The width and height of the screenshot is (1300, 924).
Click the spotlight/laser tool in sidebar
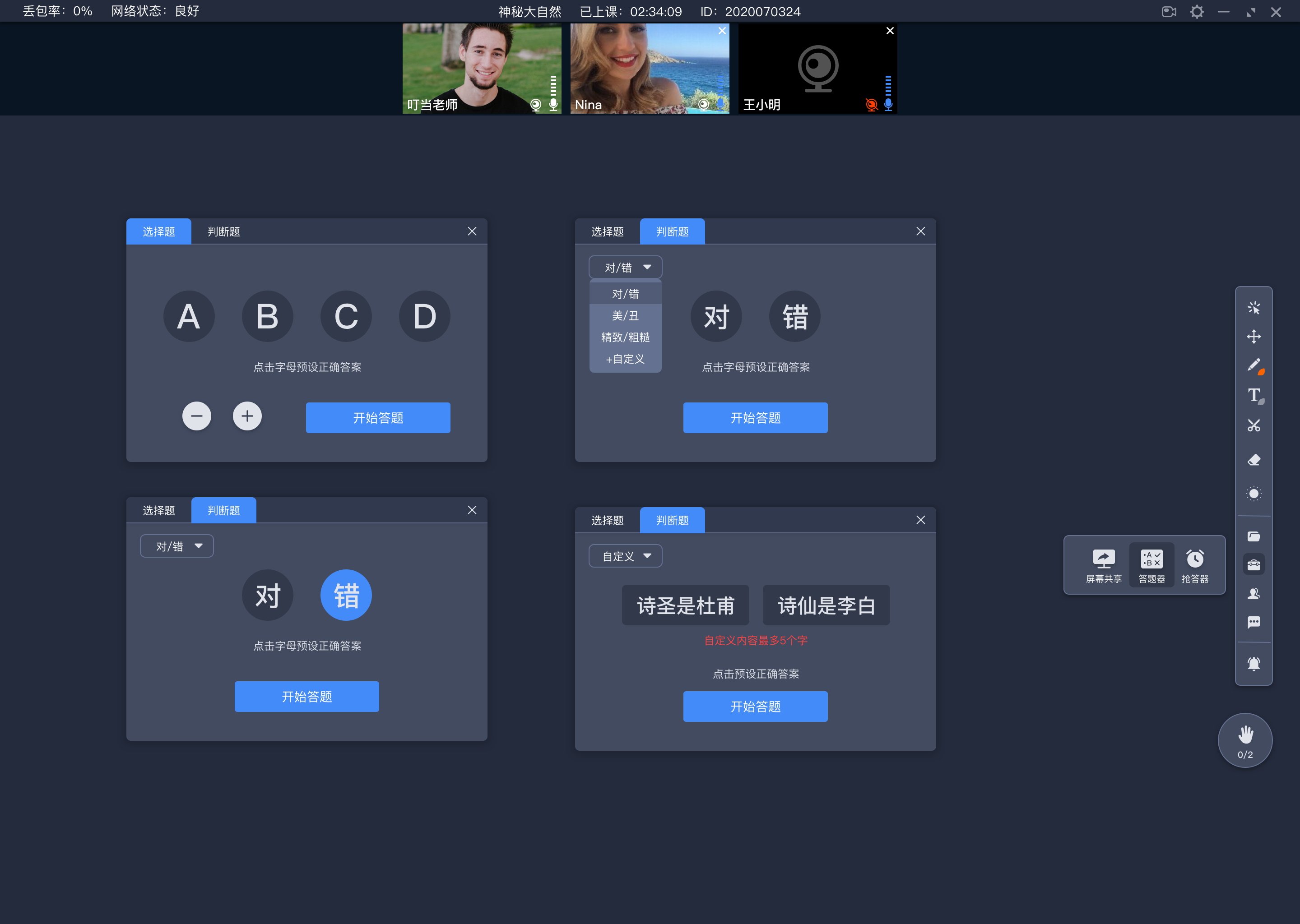(1253, 493)
